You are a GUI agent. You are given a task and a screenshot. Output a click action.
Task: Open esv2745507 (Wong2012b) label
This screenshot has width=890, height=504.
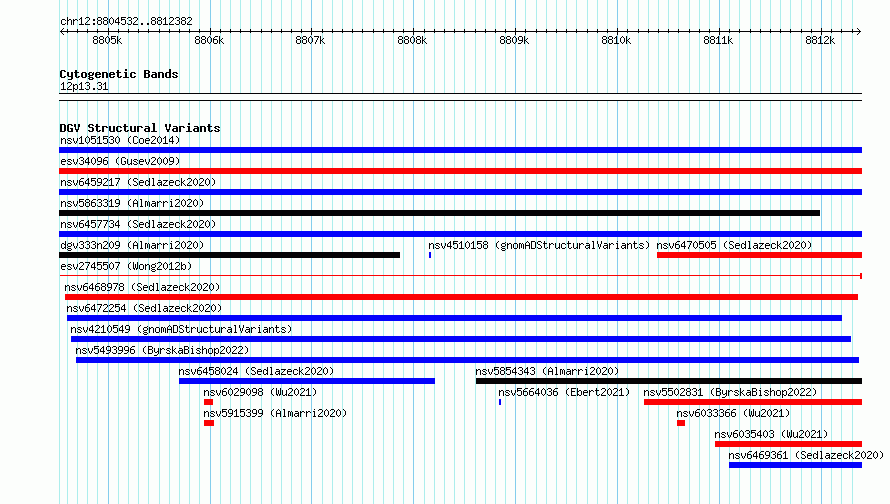click(x=126, y=266)
